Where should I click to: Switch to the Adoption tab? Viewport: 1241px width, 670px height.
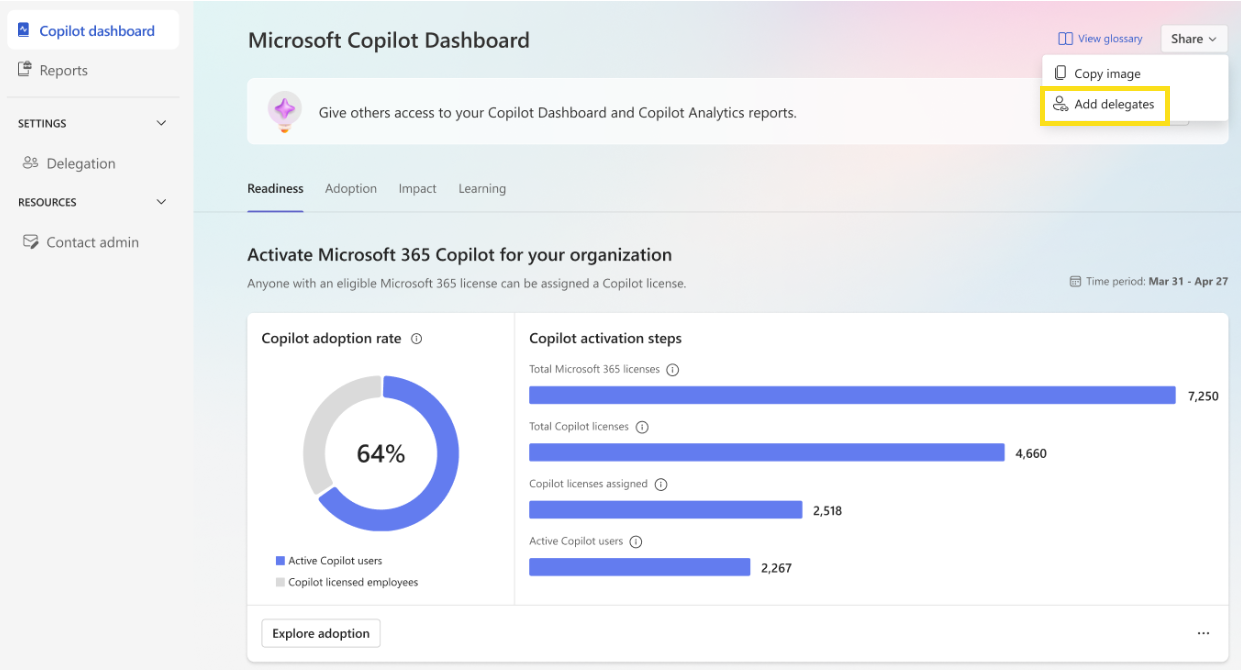tap(350, 188)
